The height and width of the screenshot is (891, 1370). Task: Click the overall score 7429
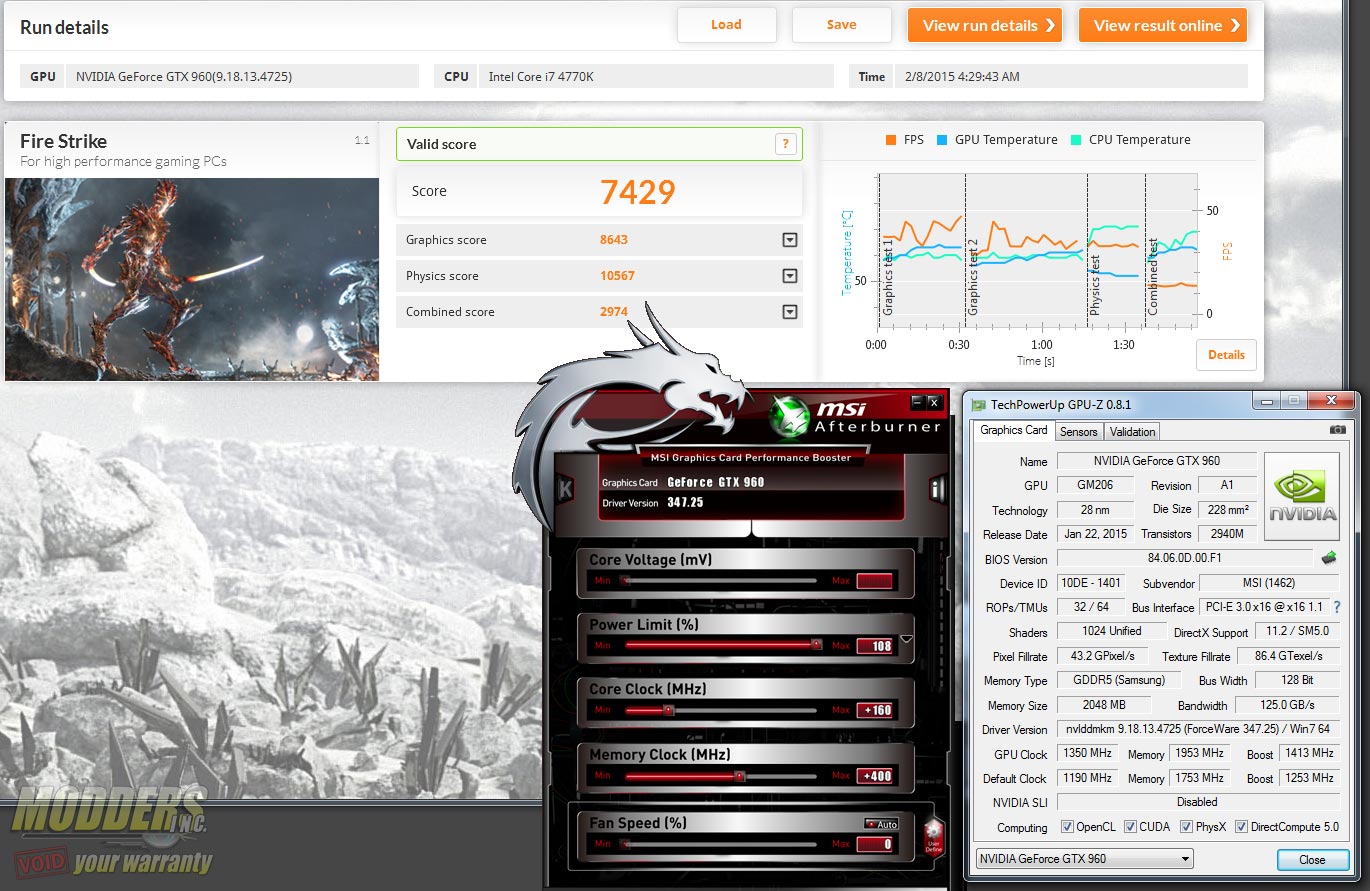click(x=638, y=191)
